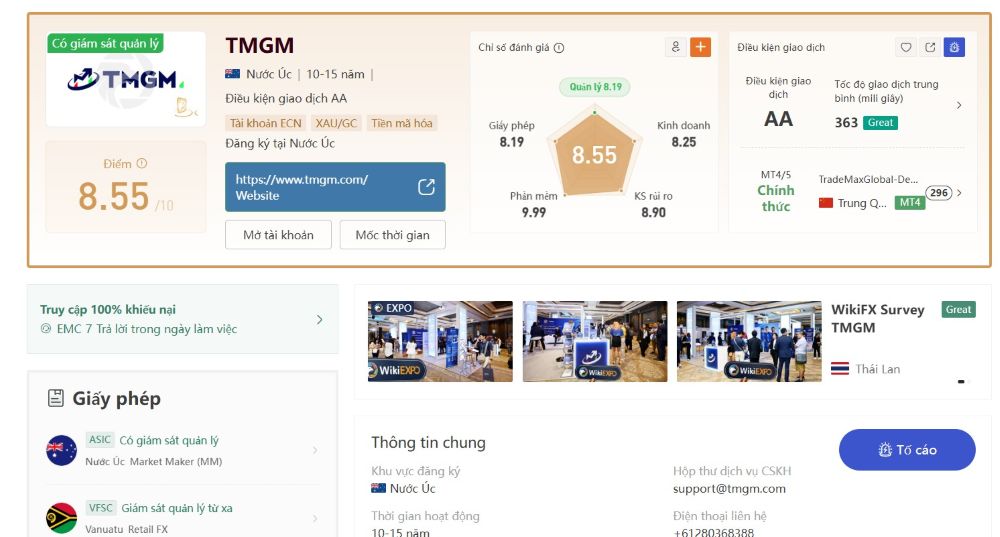1000x537 pixels.
Task: Select the XAU/GC tag
Action: tap(336, 123)
